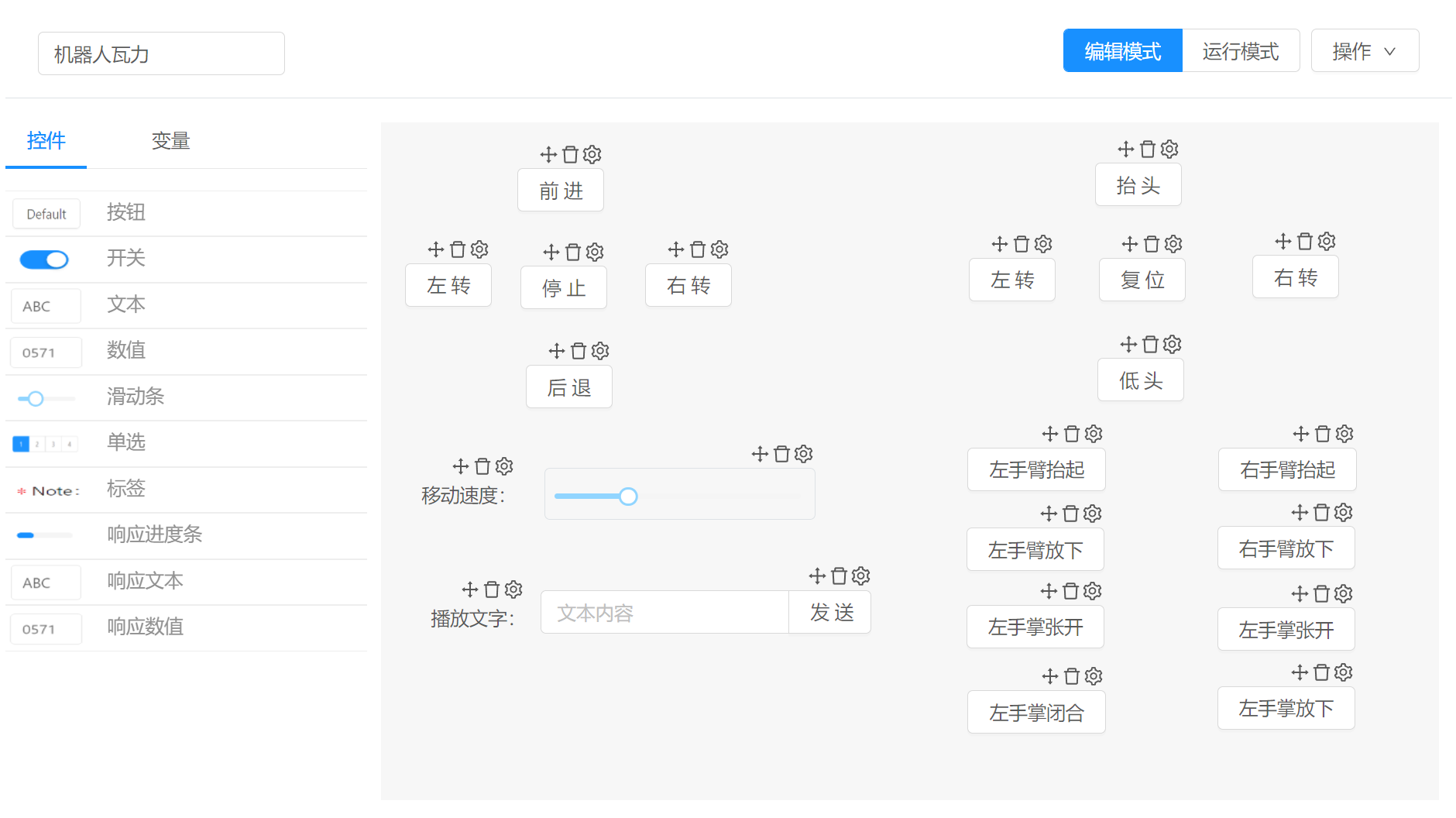Click the 前进 button
This screenshot has height=818, width=1456.
561,191
